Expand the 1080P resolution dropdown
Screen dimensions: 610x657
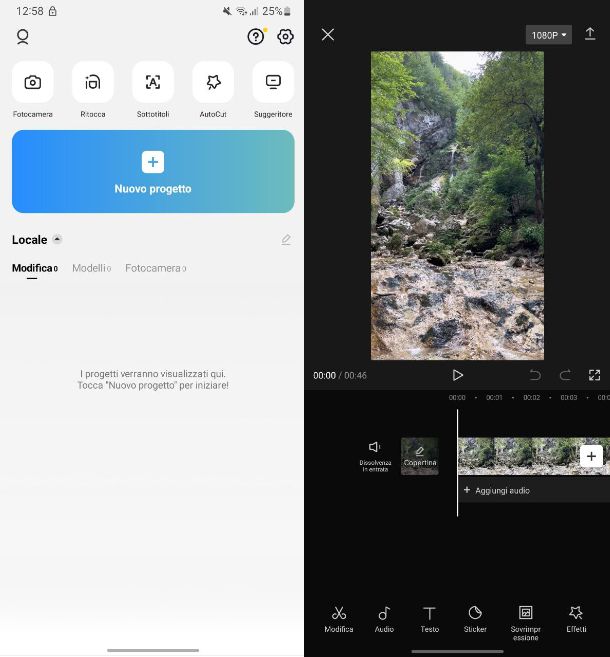(548, 35)
